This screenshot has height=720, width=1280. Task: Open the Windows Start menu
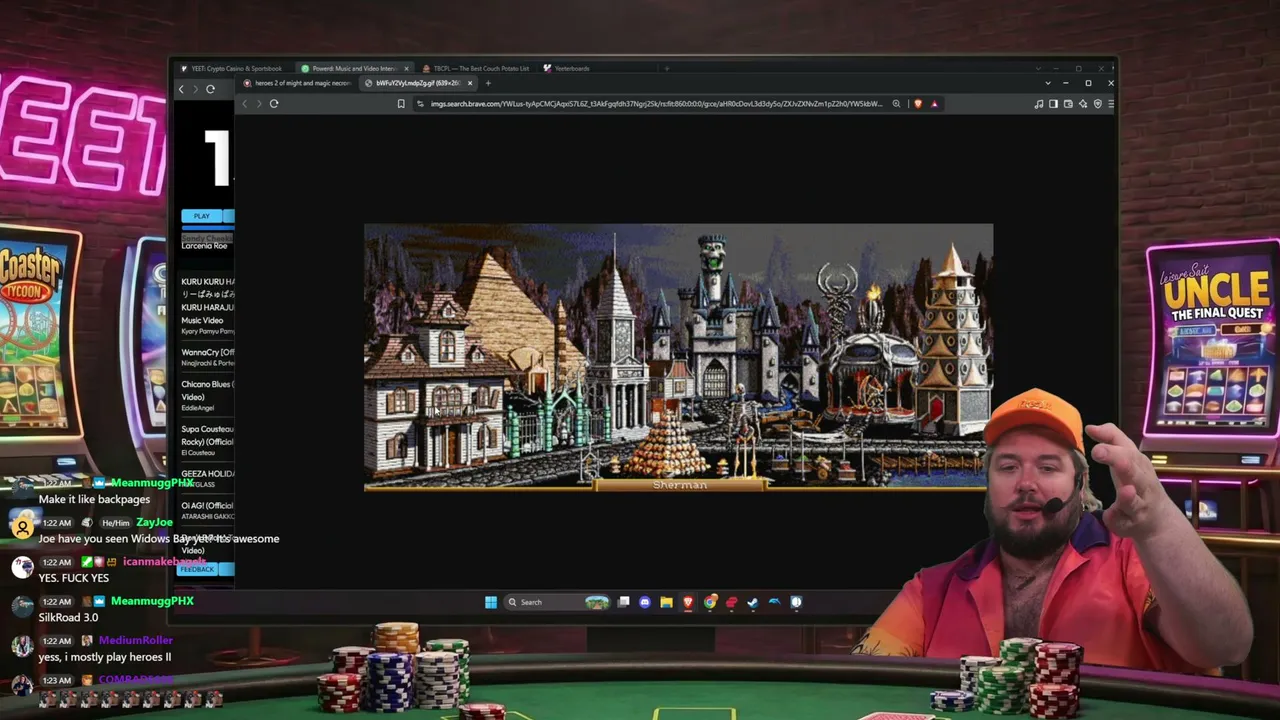coord(490,602)
